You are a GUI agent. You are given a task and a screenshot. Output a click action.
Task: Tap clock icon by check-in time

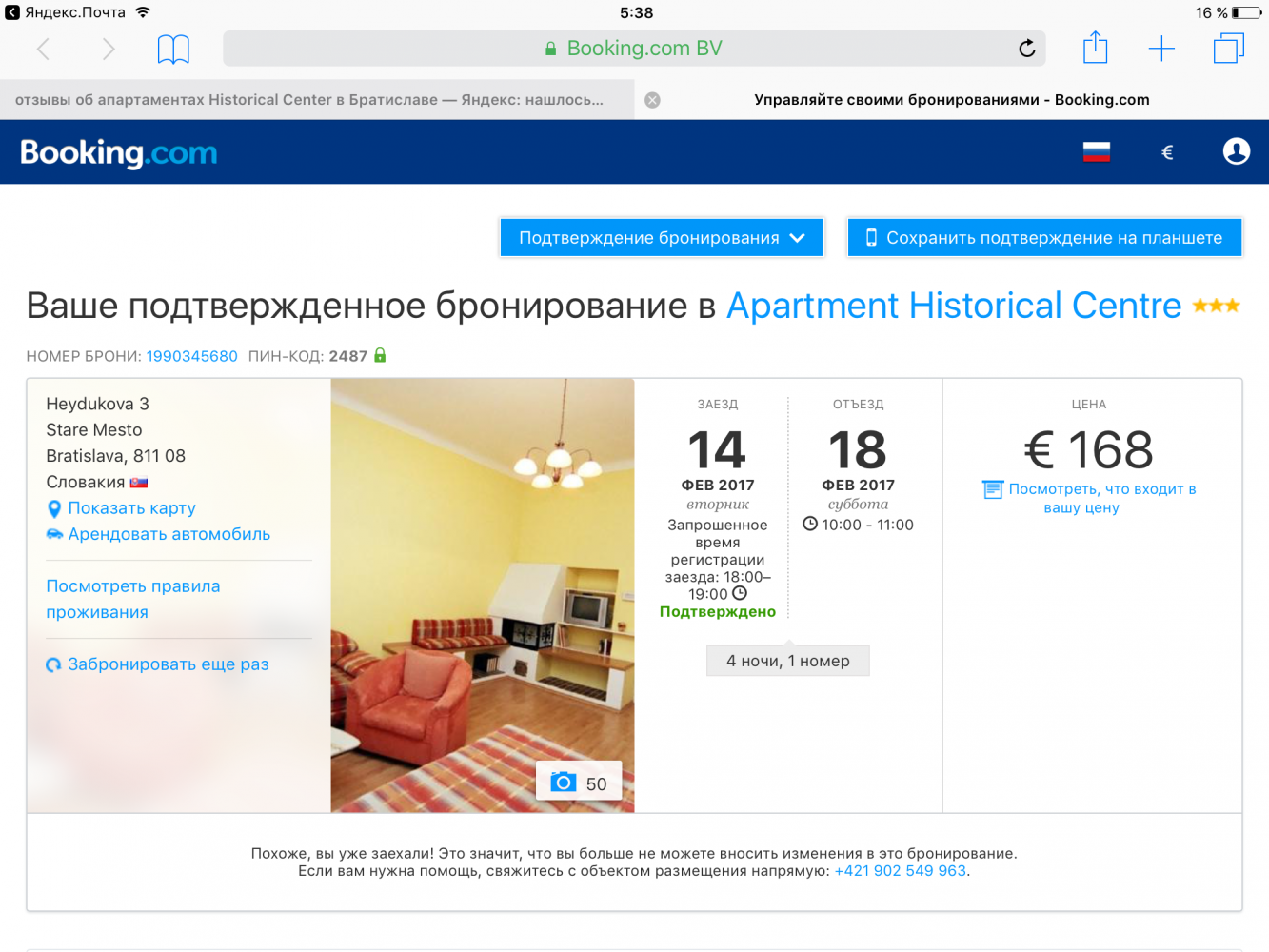[x=740, y=593]
